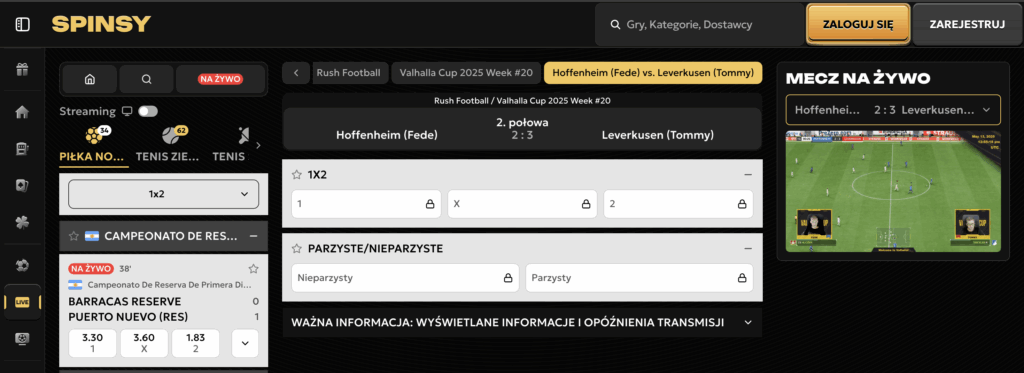Click the sportsbook home button
This screenshot has width=1024, height=373.
click(90, 79)
